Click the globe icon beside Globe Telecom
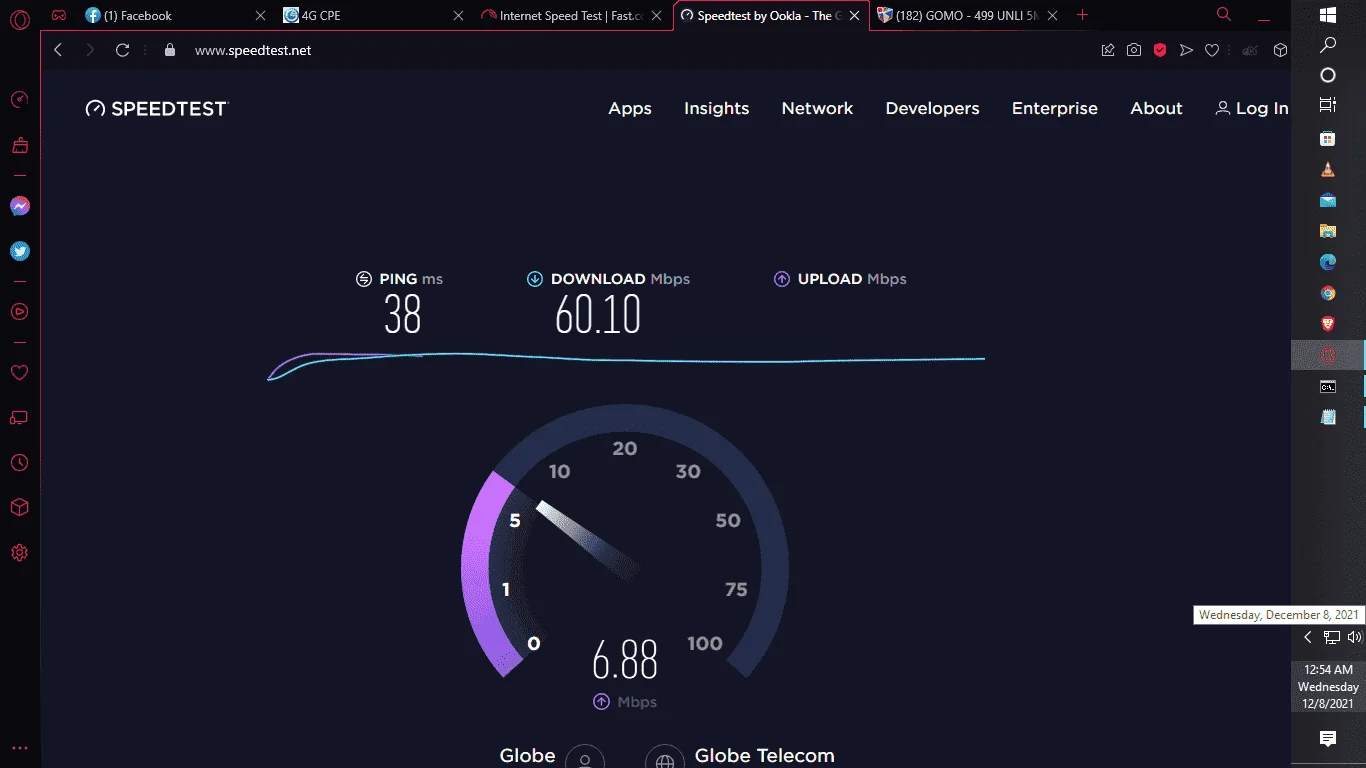Image resolution: width=1366 pixels, height=768 pixels. (x=665, y=759)
